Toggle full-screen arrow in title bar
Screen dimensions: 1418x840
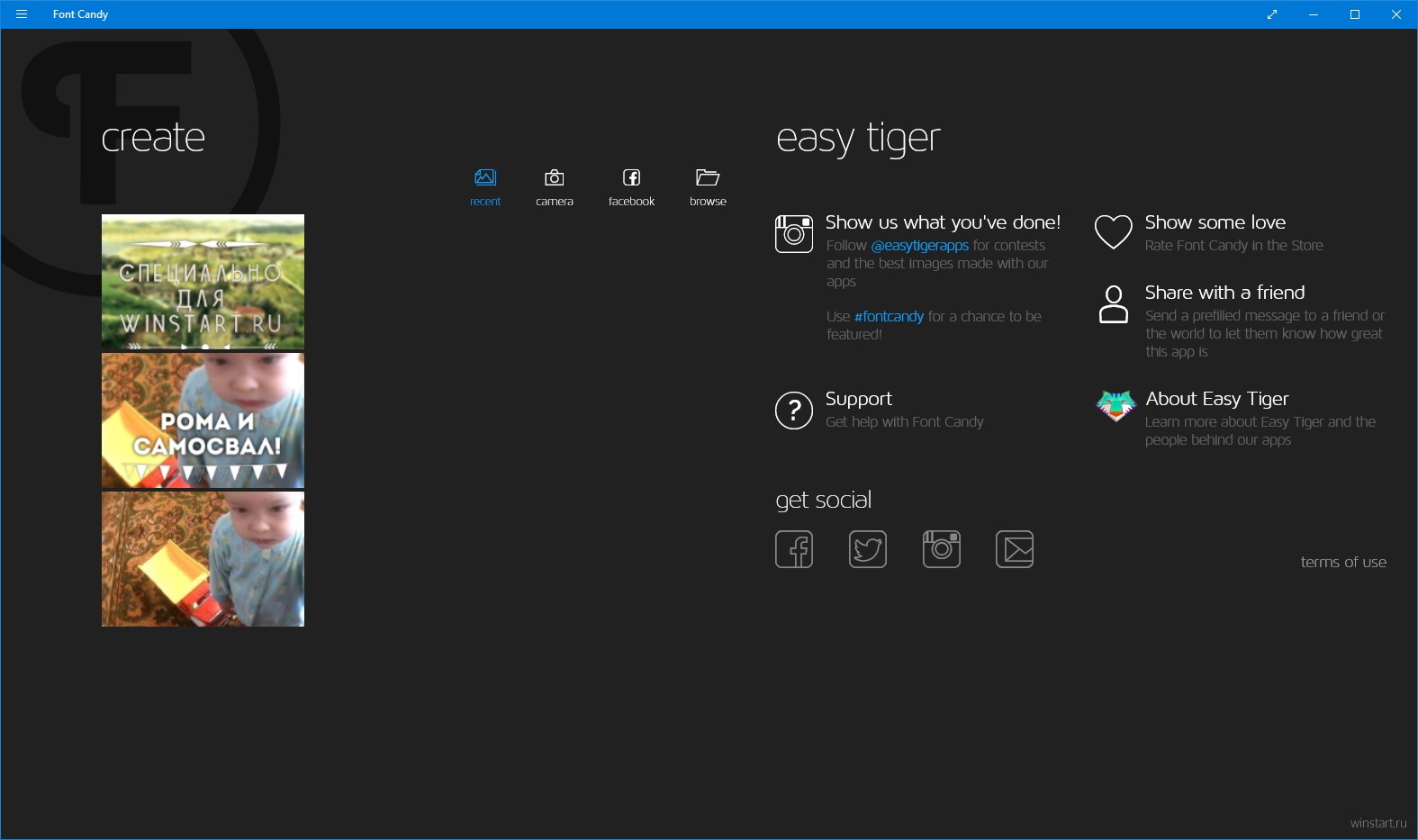point(1272,14)
